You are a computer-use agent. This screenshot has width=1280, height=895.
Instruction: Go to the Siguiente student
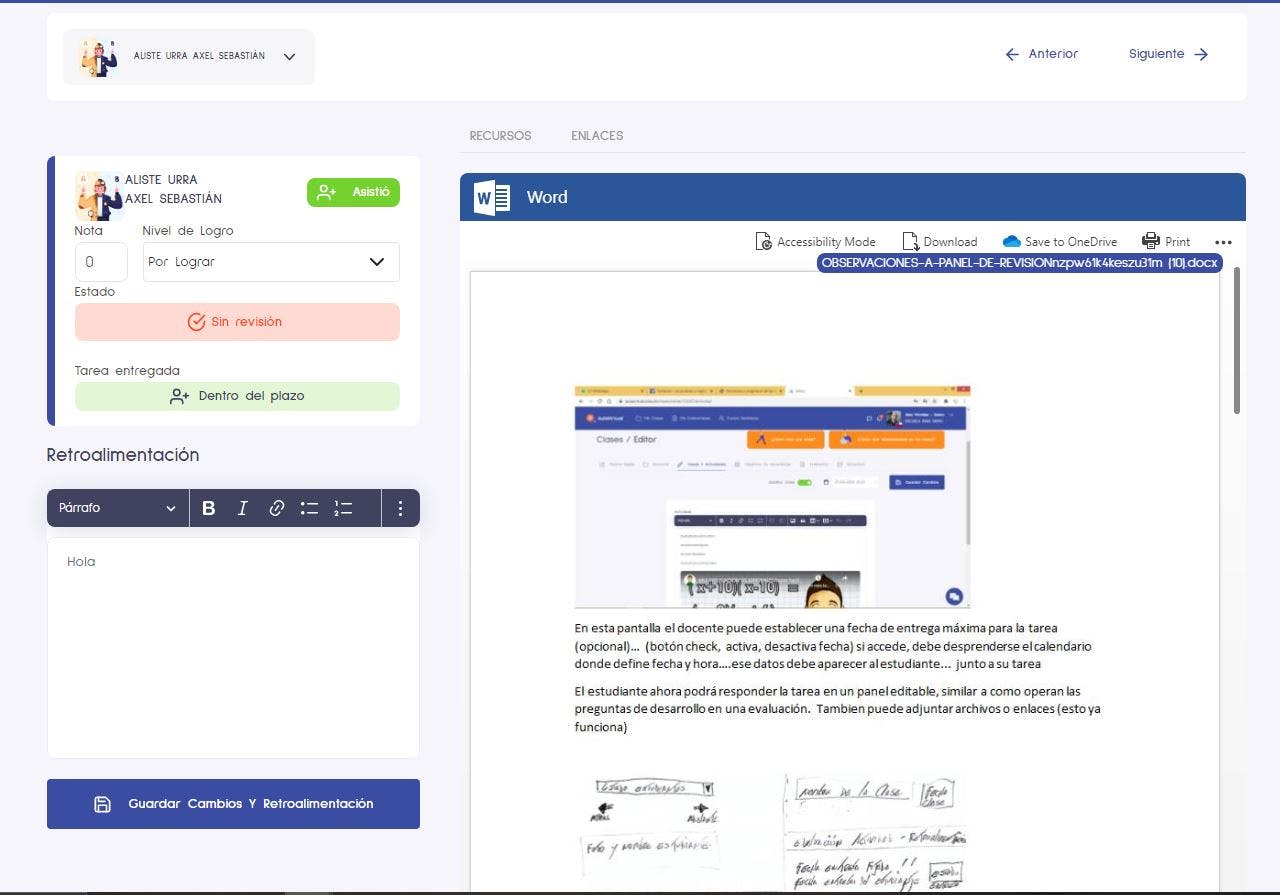coord(1169,54)
